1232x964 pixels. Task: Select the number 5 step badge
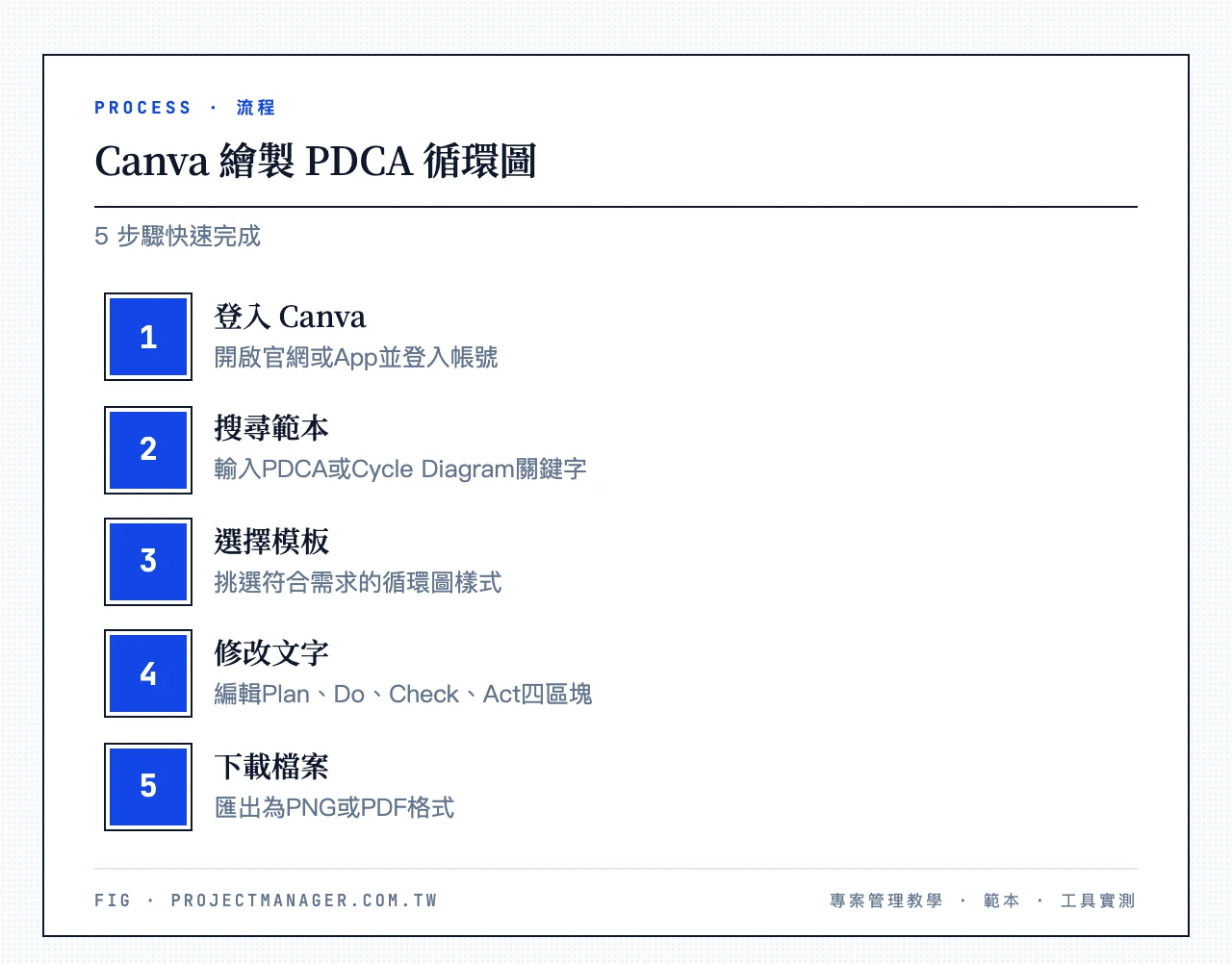(x=148, y=786)
